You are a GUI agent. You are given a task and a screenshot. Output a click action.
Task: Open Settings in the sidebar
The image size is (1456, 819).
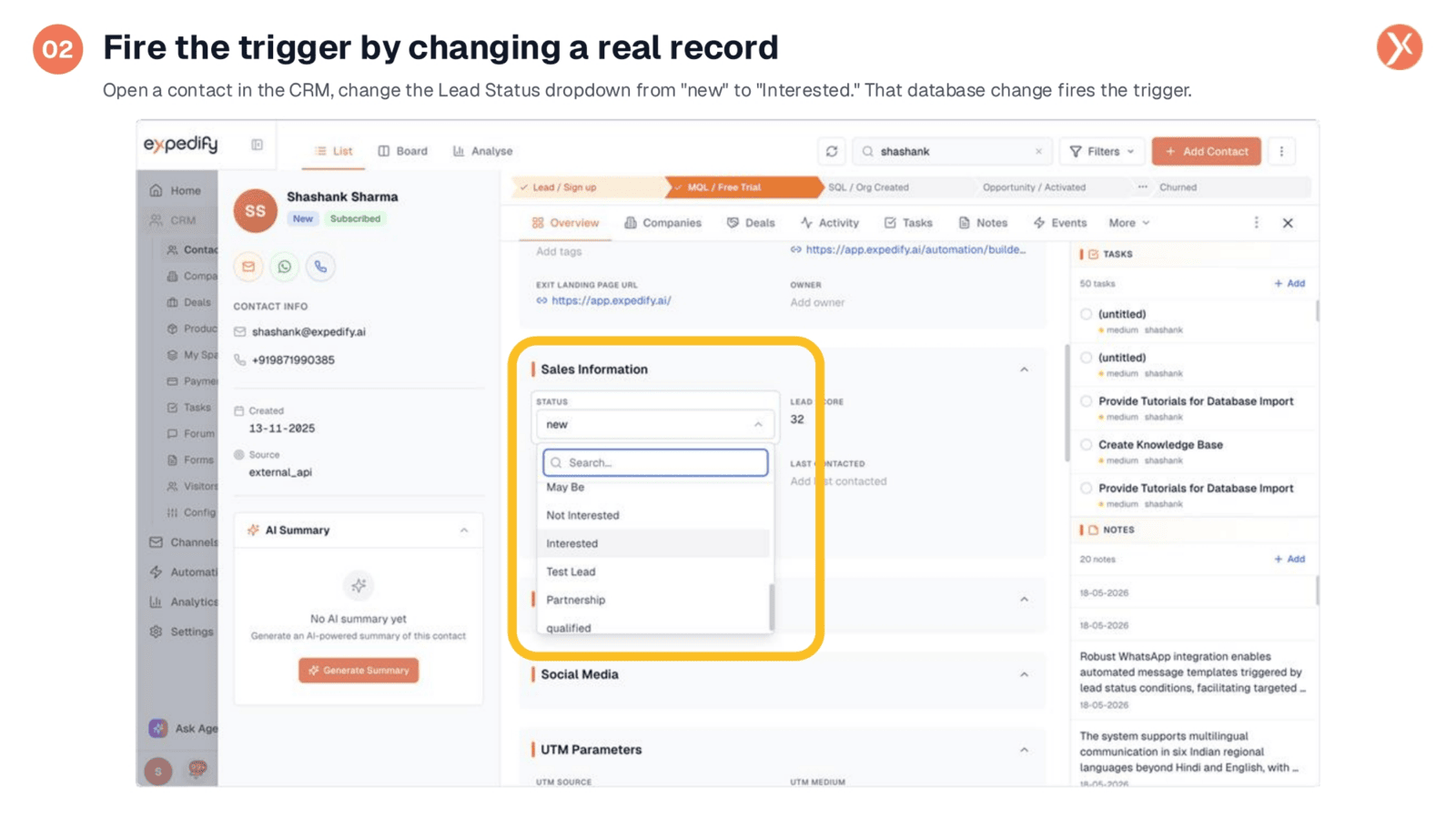(181, 632)
